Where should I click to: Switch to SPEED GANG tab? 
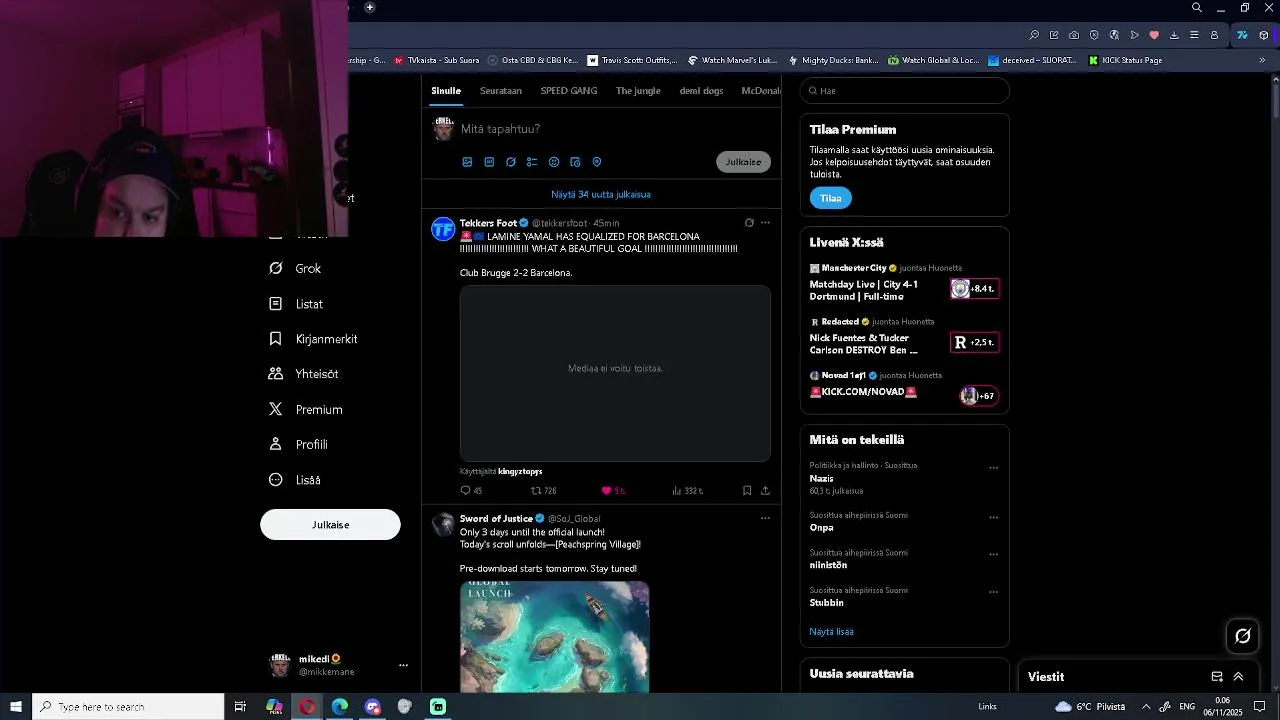(x=569, y=91)
